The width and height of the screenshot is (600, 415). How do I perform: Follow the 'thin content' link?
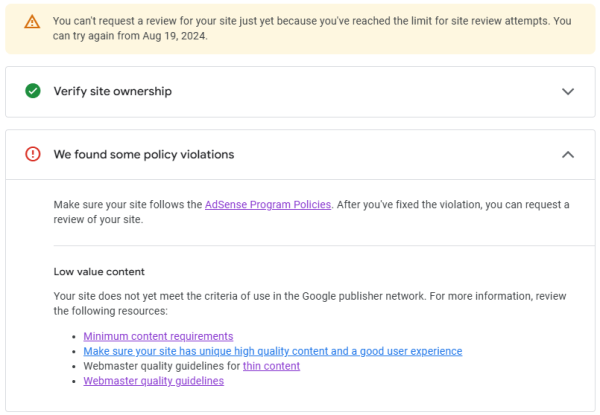271,366
